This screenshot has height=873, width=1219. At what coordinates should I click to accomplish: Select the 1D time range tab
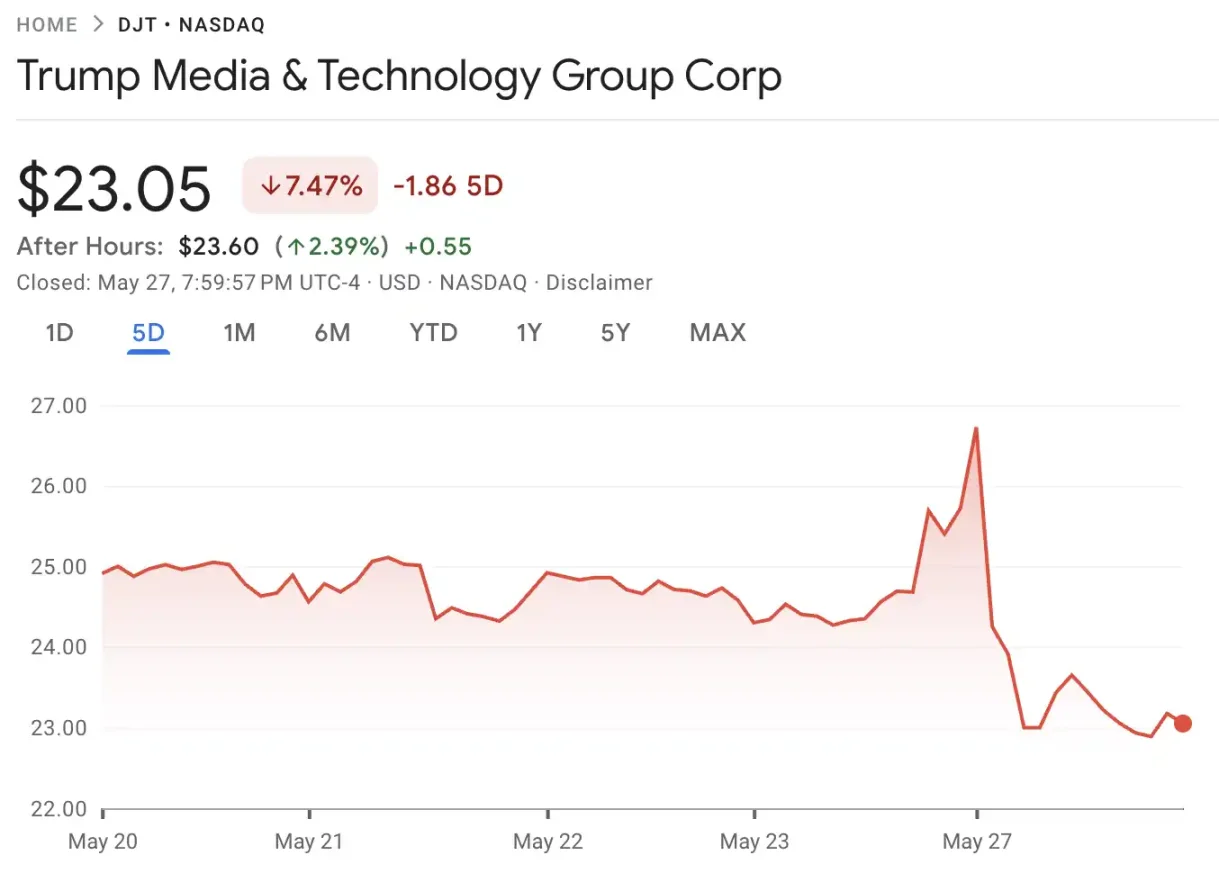pyautogui.click(x=60, y=333)
